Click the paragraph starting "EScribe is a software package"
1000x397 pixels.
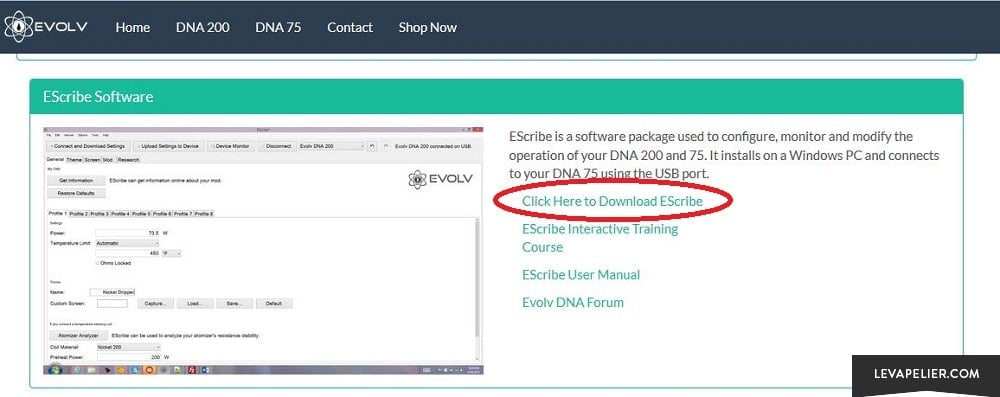pyautogui.click(x=724, y=154)
